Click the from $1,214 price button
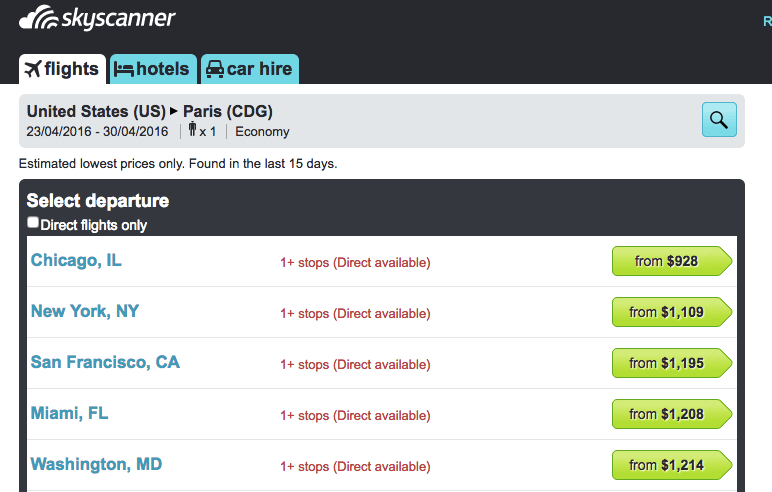This screenshot has height=492, width=772. tap(672, 465)
